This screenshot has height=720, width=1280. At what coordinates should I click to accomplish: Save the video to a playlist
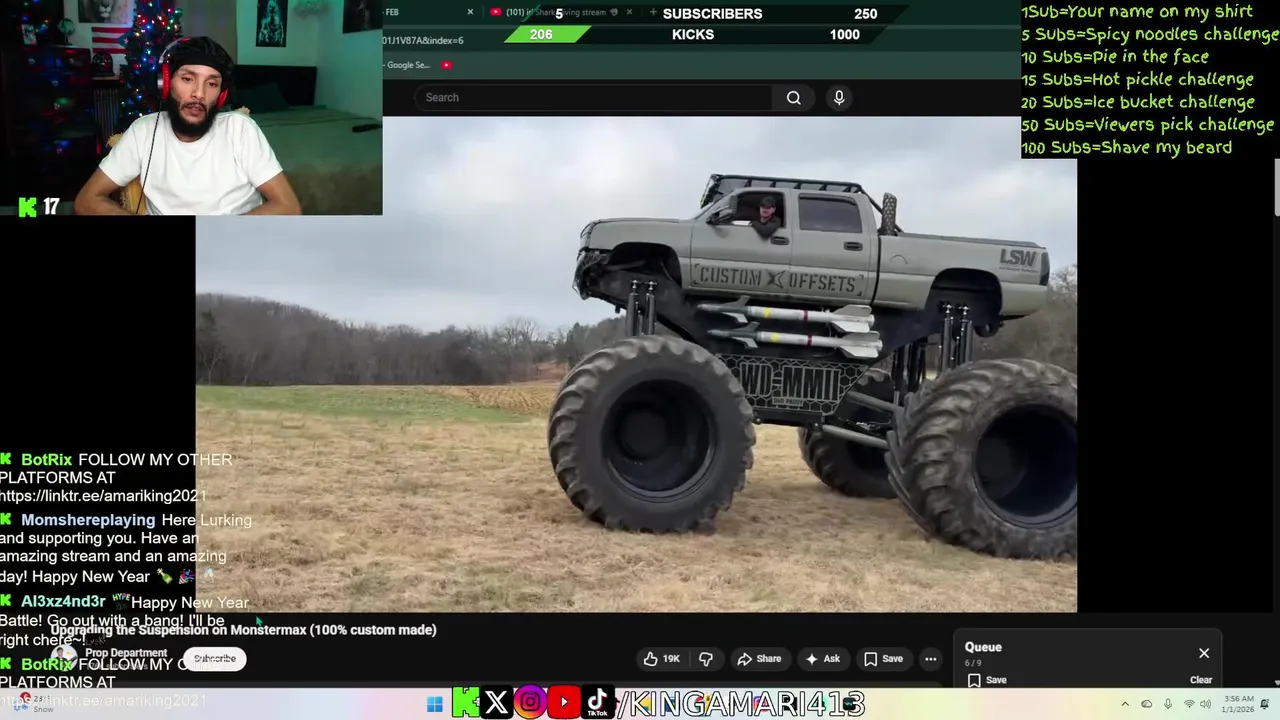coord(883,658)
